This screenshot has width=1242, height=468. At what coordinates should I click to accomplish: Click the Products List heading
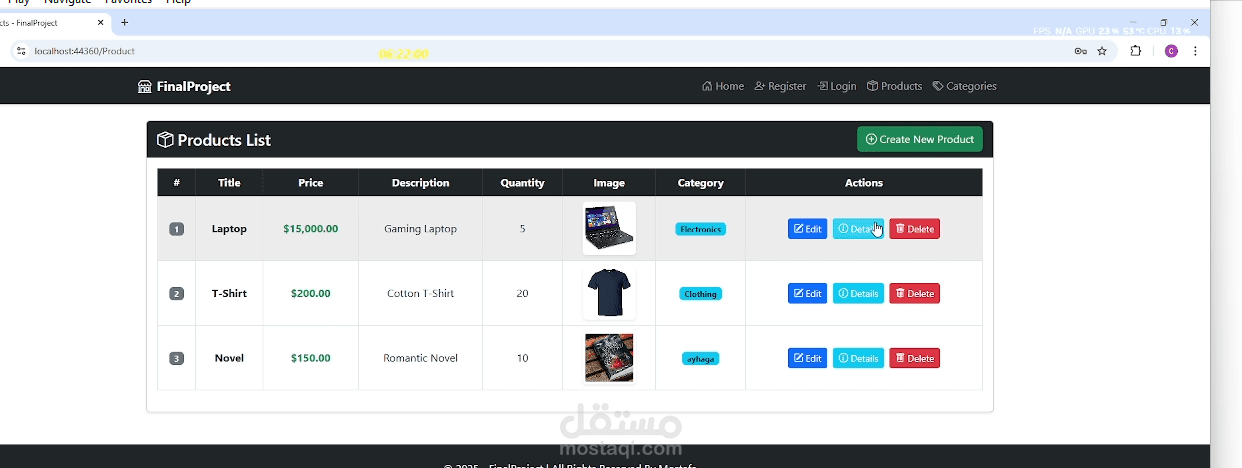coord(224,140)
